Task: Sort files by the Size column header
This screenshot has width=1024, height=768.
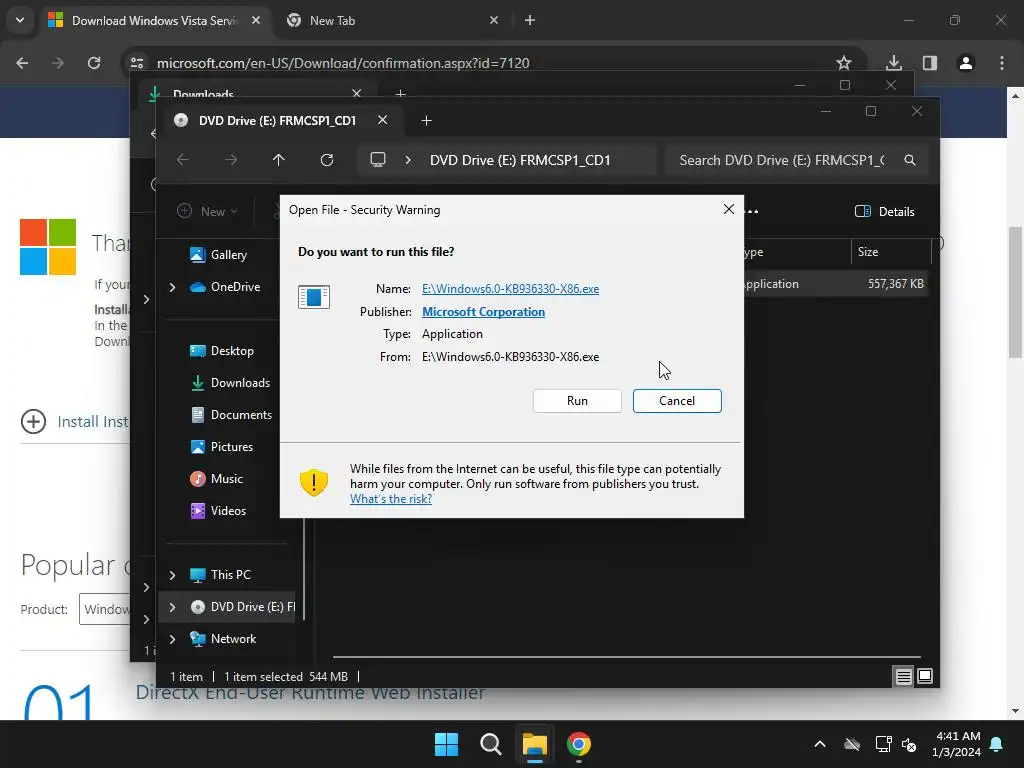Action: coord(891,252)
